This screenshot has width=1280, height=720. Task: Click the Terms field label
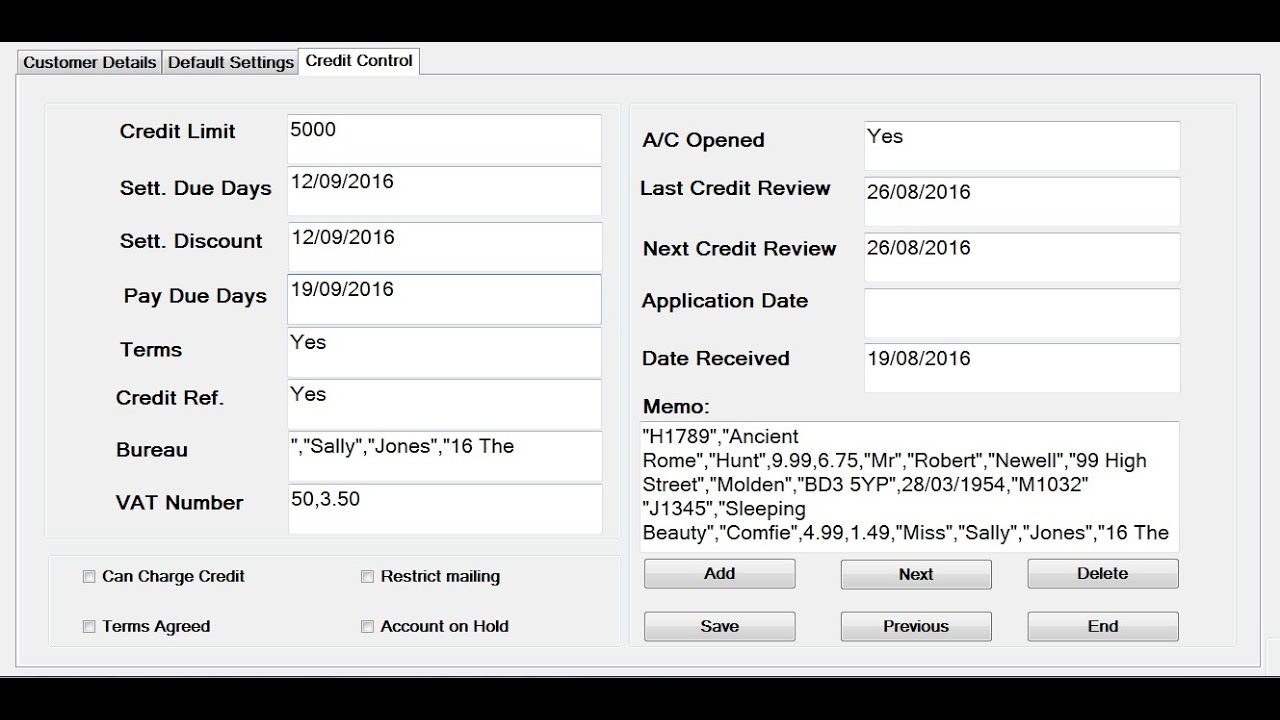point(151,350)
